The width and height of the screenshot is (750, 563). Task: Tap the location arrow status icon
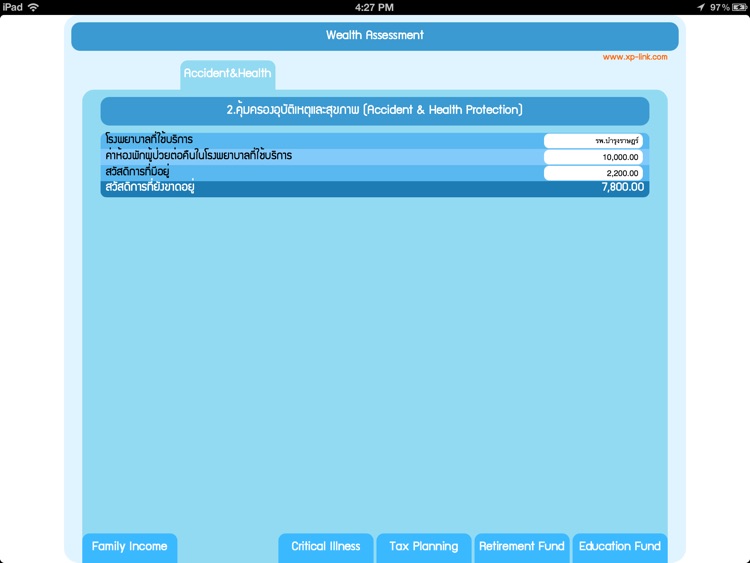701,7
